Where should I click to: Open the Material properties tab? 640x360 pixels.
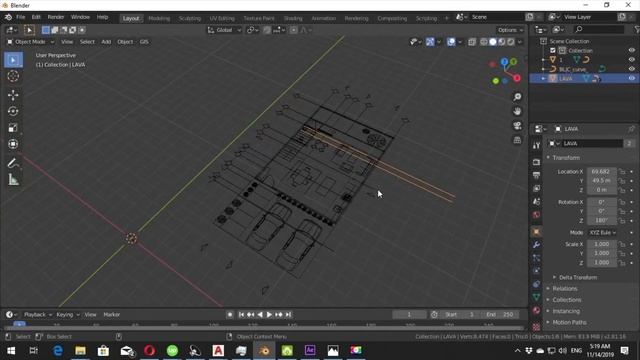pos(536,310)
